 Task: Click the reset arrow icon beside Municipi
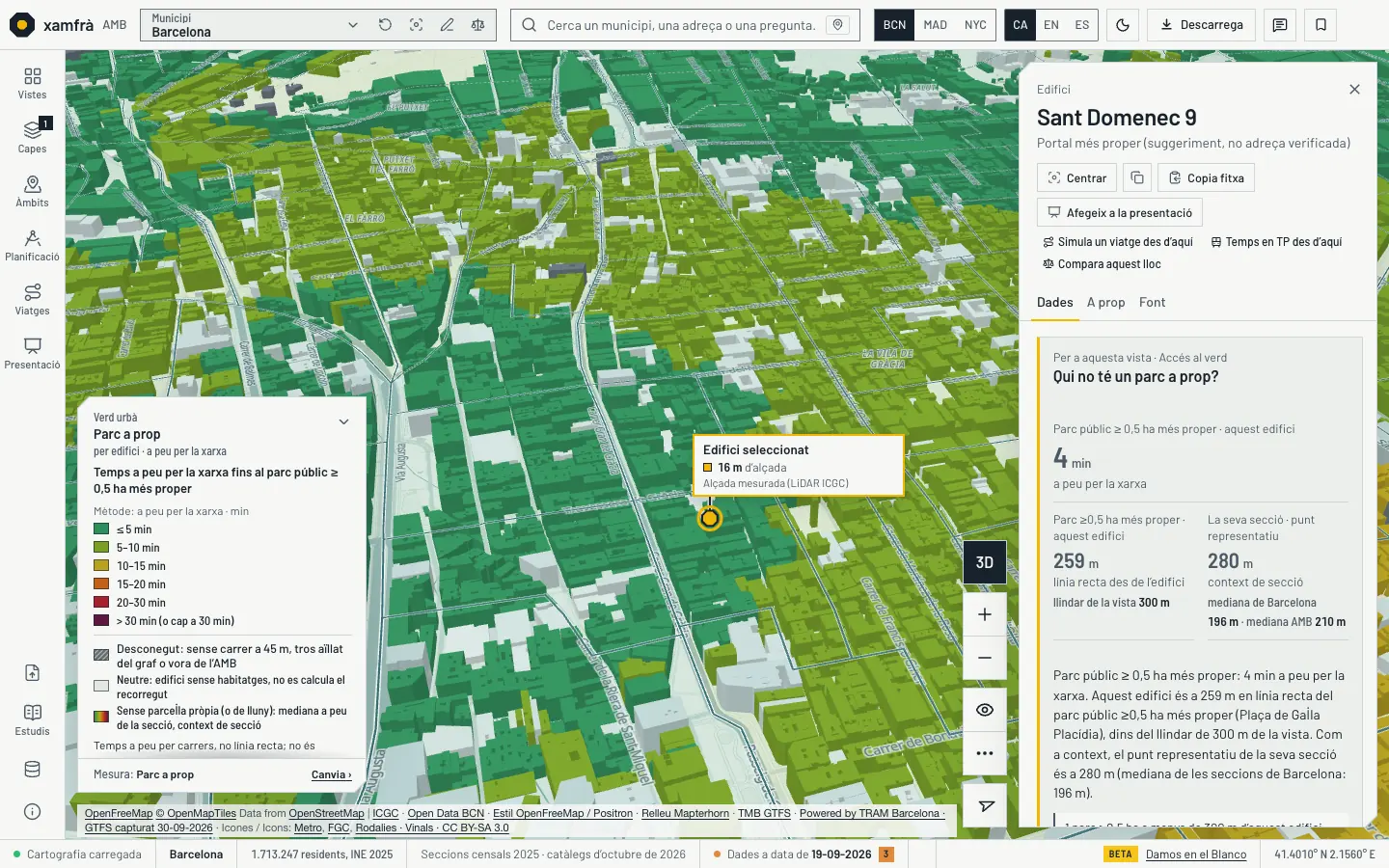click(385, 25)
